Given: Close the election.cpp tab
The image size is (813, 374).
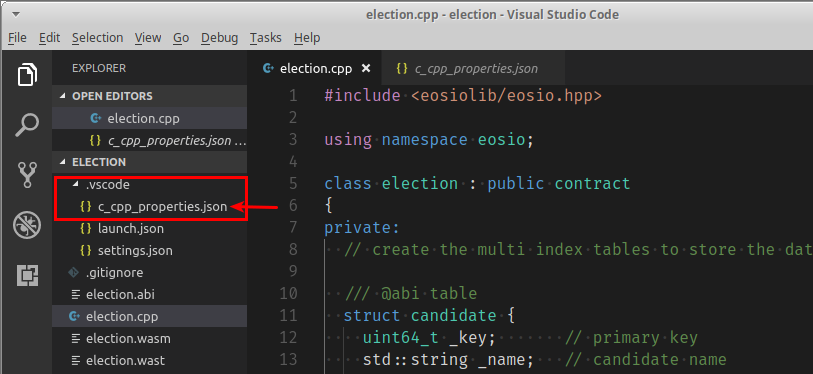Looking at the screenshot, I should pyautogui.click(x=366, y=68).
